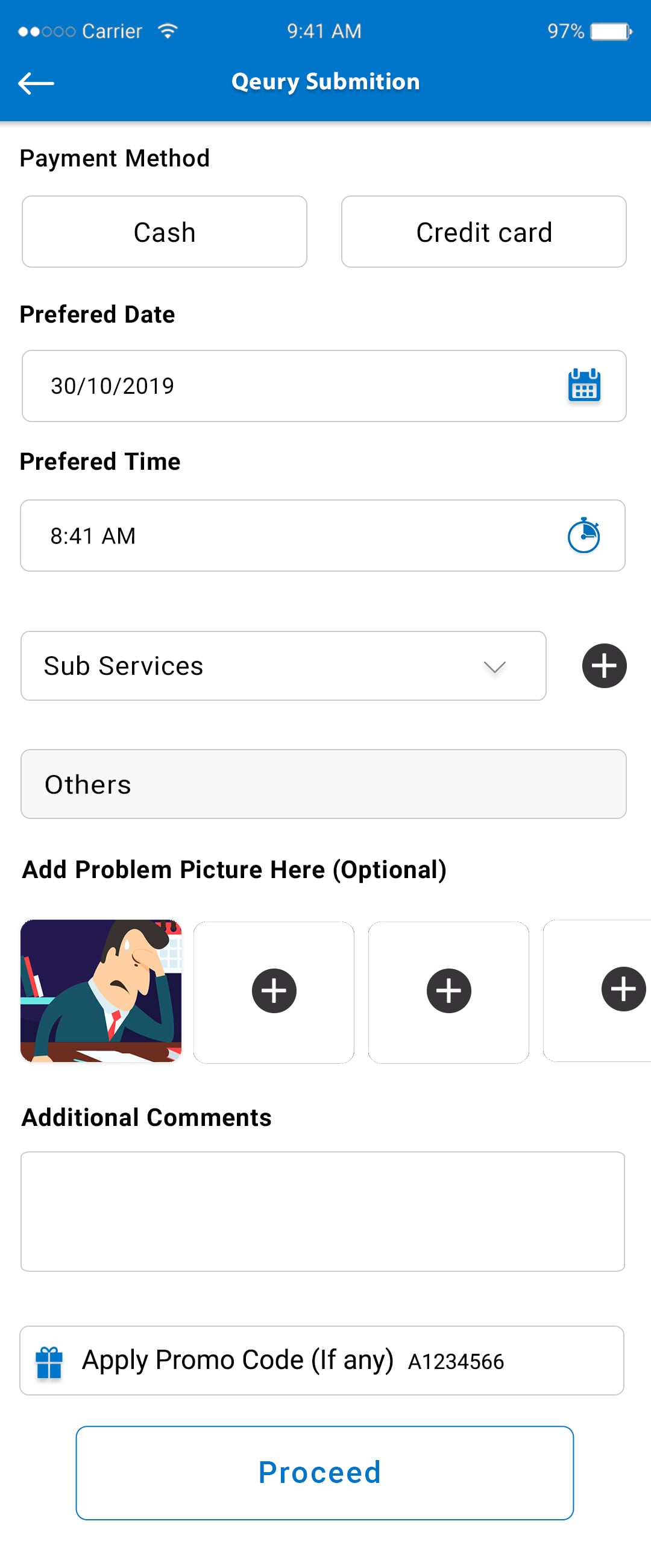651x1568 pixels.
Task: Select Cash payment method
Action: (165, 232)
